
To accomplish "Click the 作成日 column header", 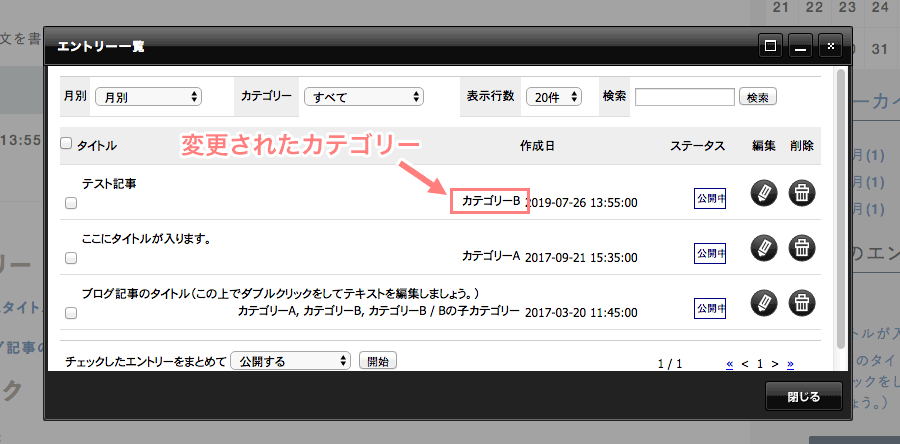I will (x=537, y=146).
